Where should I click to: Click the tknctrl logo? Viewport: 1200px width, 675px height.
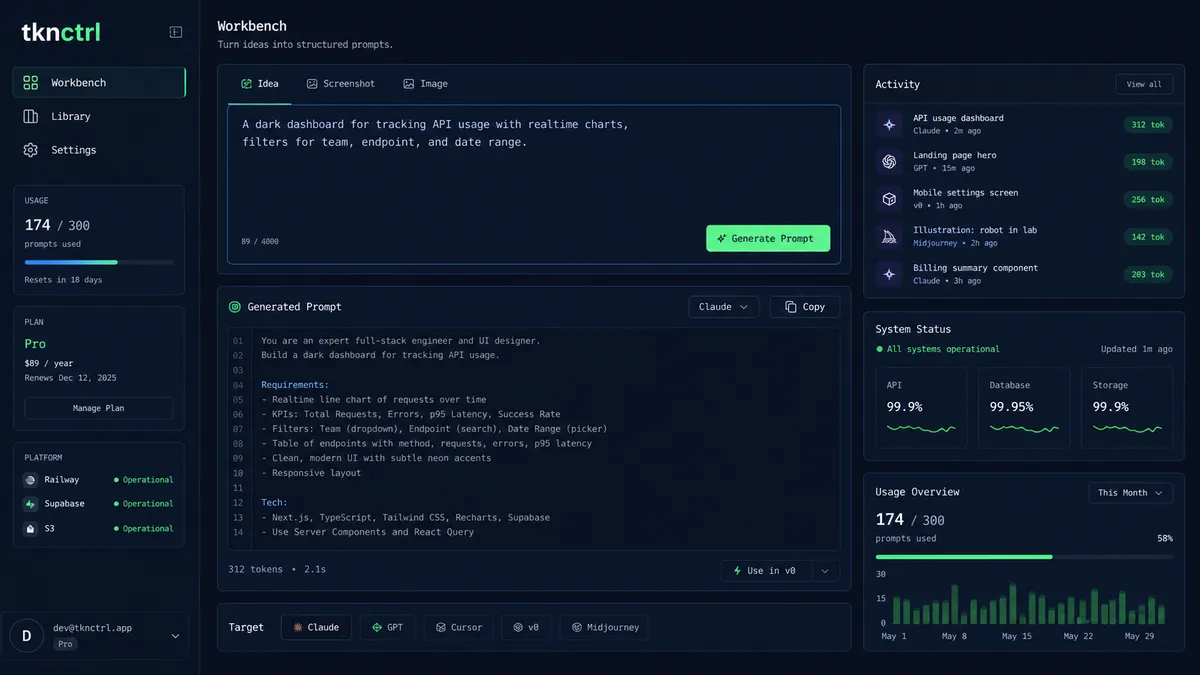click(61, 32)
